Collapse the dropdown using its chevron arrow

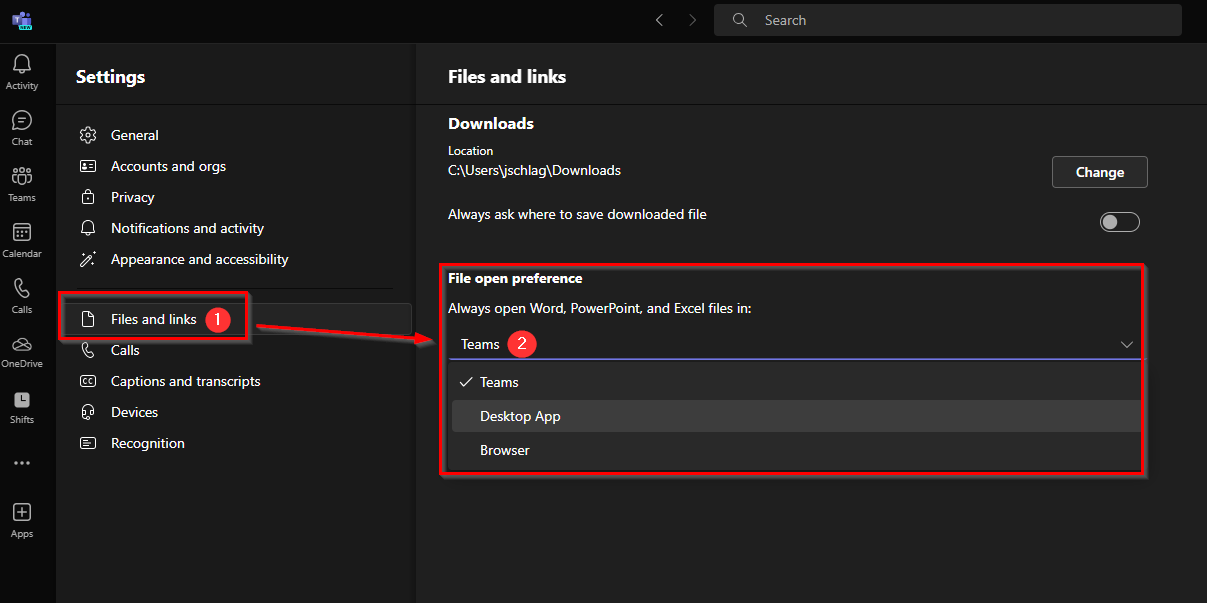pos(1127,344)
